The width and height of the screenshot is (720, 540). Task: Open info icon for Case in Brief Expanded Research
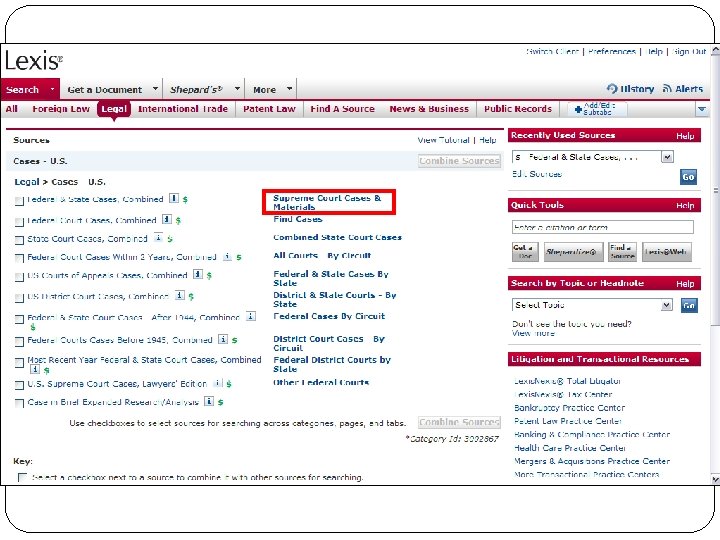coord(208,401)
